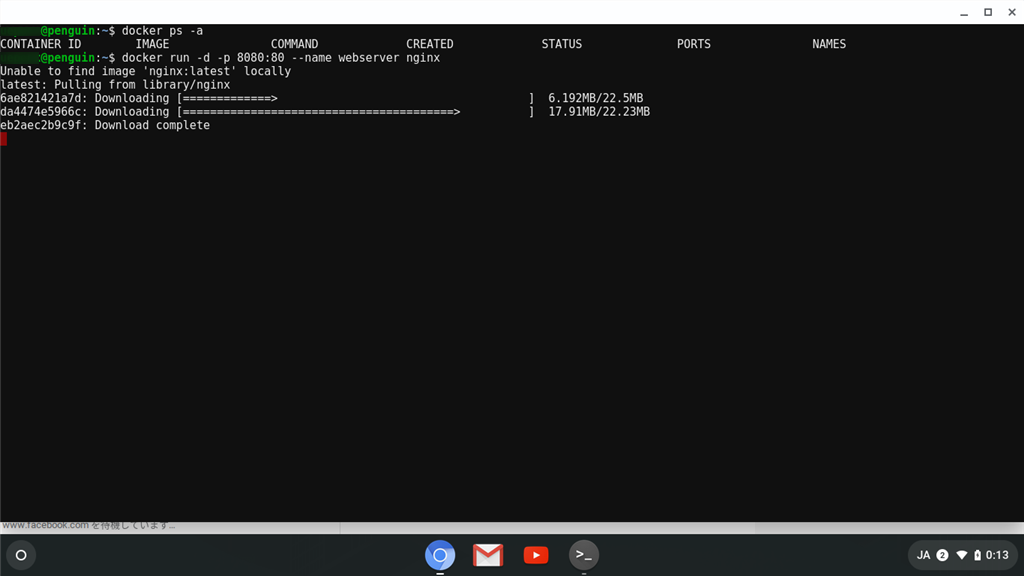Click the IMAGE column header text
This screenshot has height=576, width=1024.
[152, 44]
